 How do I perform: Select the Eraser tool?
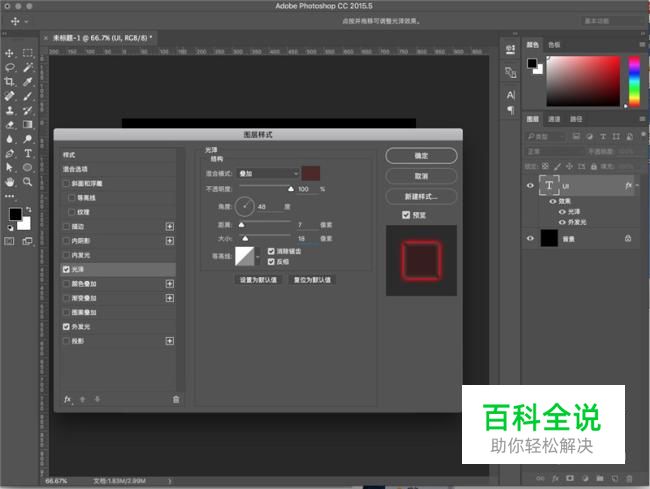click(x=9, y=124)
